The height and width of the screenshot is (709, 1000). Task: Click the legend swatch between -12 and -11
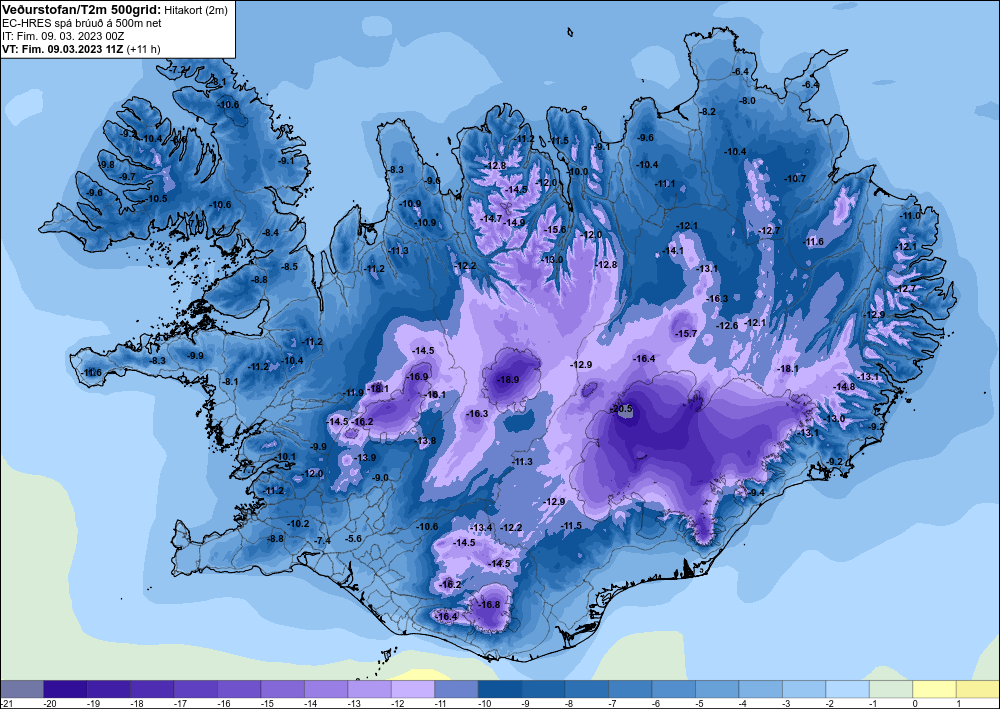(x=413, y=689)
